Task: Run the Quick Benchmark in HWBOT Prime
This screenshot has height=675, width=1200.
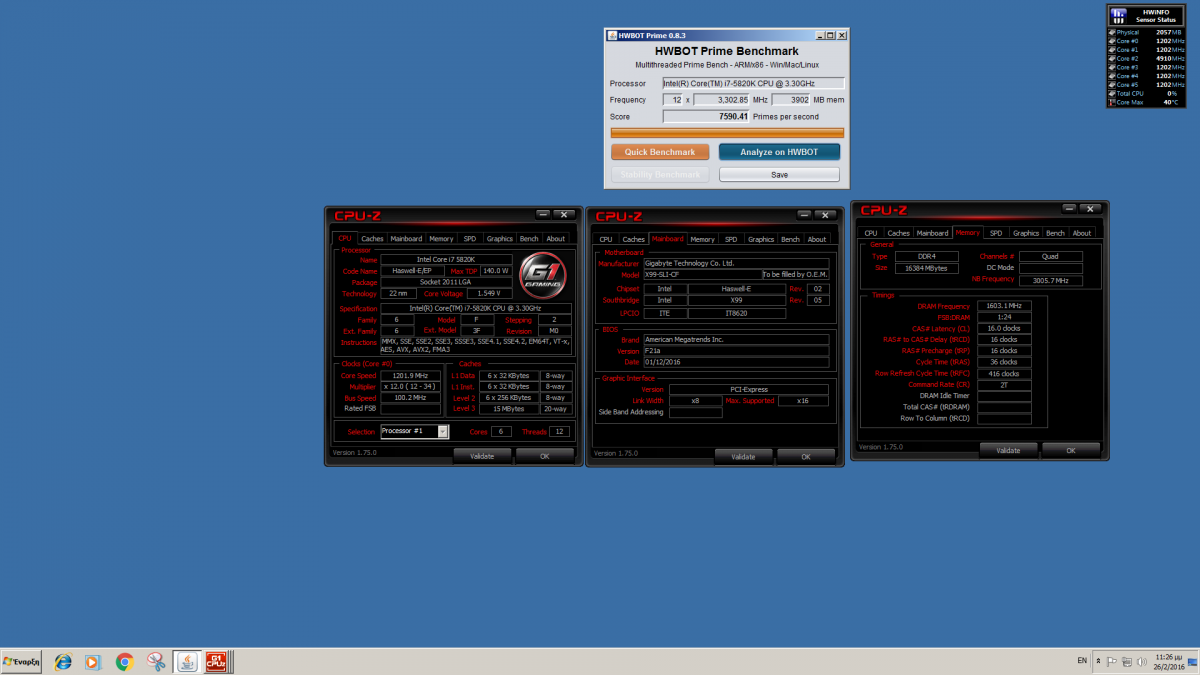Action: point(660,152)
